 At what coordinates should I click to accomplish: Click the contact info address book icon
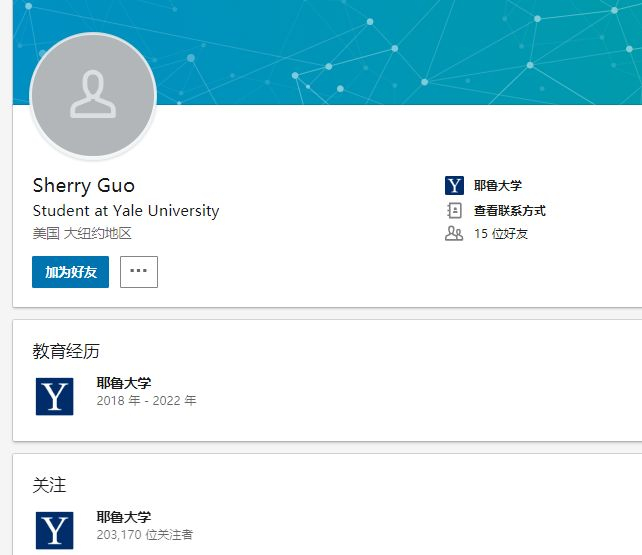[454, 210]
